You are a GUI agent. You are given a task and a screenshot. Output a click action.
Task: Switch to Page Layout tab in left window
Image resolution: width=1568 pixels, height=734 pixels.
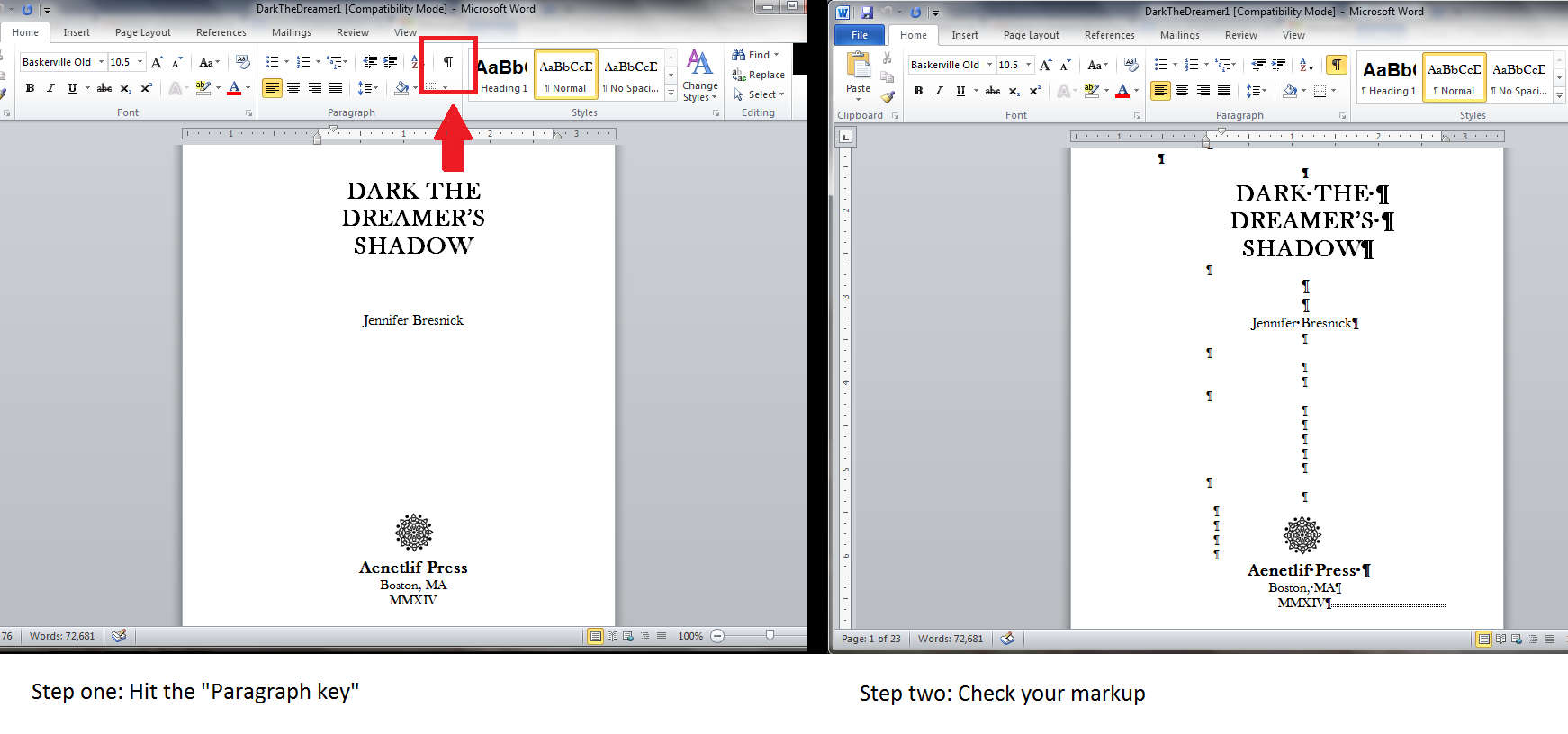tap(142, 32)
